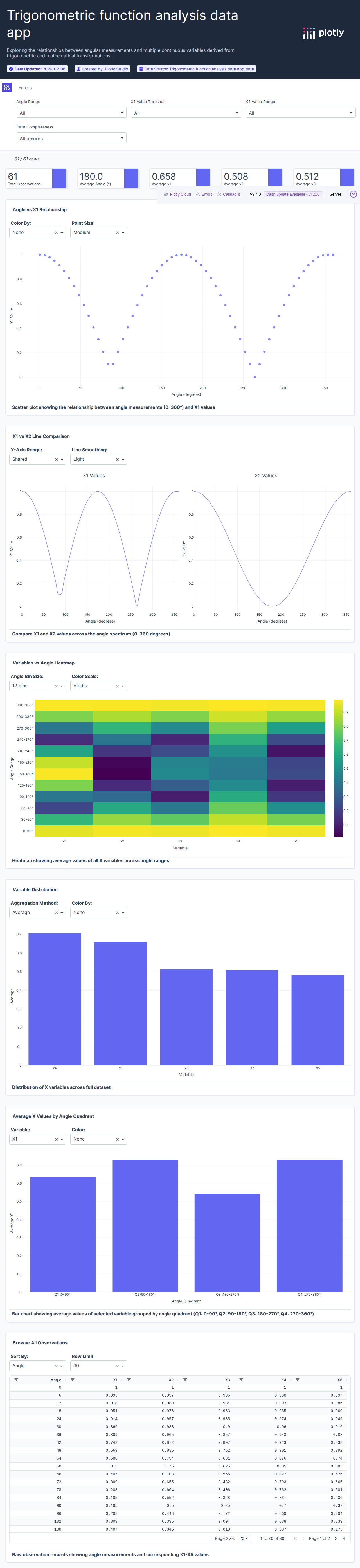This screenshot has height=1568, width=360.
Task: Click the Created by Plotly Studio badge
Action: pyautogui.click(x=102, y=69)
